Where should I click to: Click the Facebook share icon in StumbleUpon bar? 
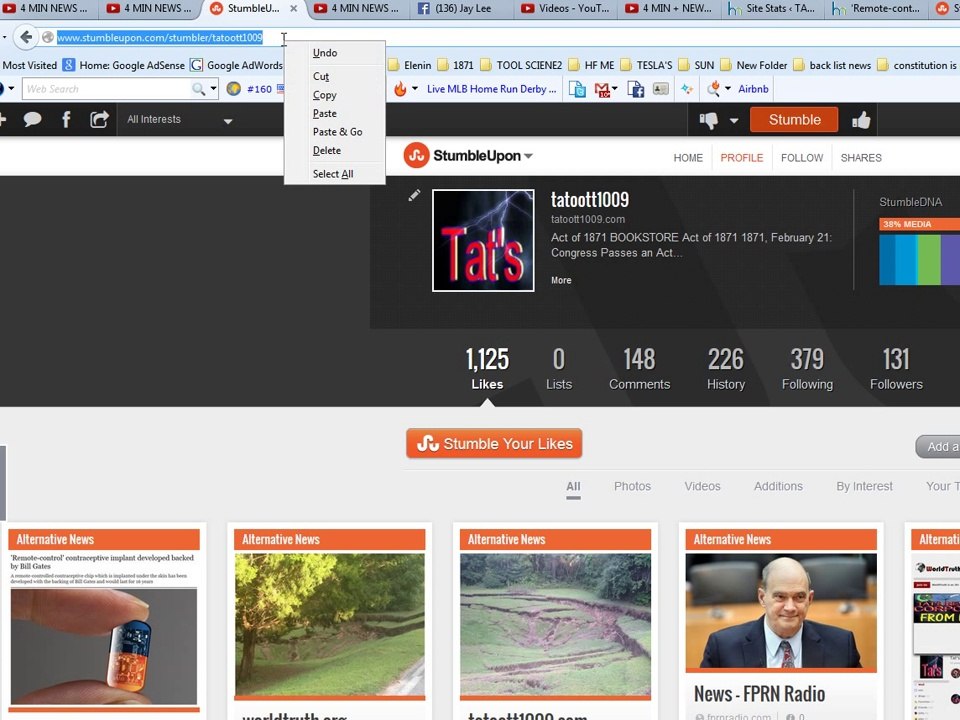point(66,119)
